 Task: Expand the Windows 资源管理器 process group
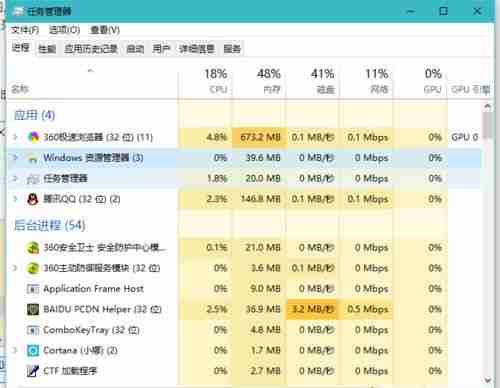(x=15, y=158)
